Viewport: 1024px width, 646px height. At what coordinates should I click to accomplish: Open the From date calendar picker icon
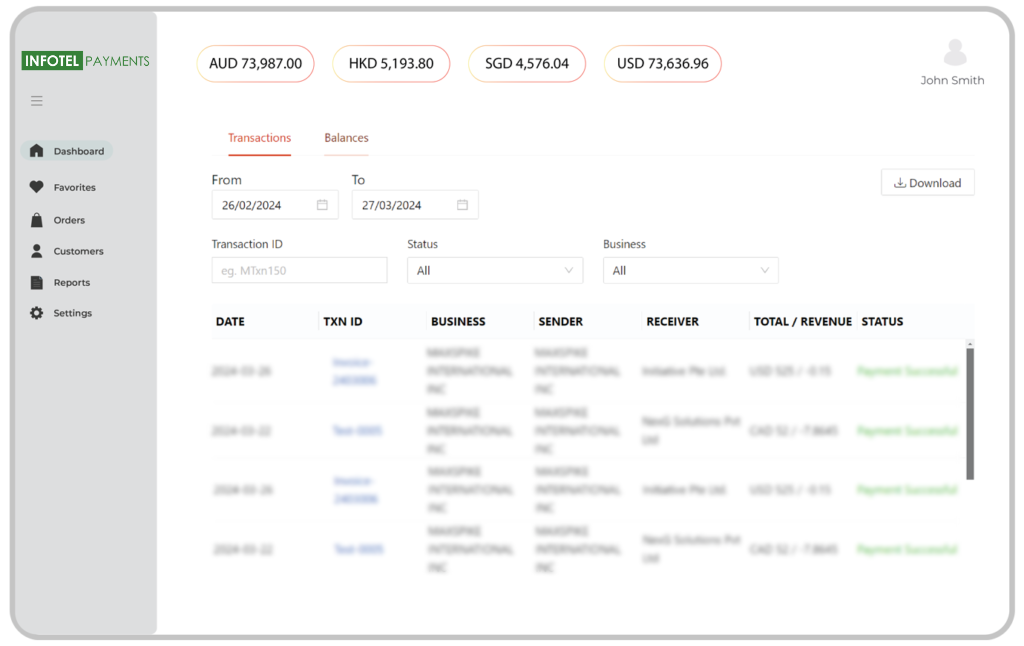[322, 205]
